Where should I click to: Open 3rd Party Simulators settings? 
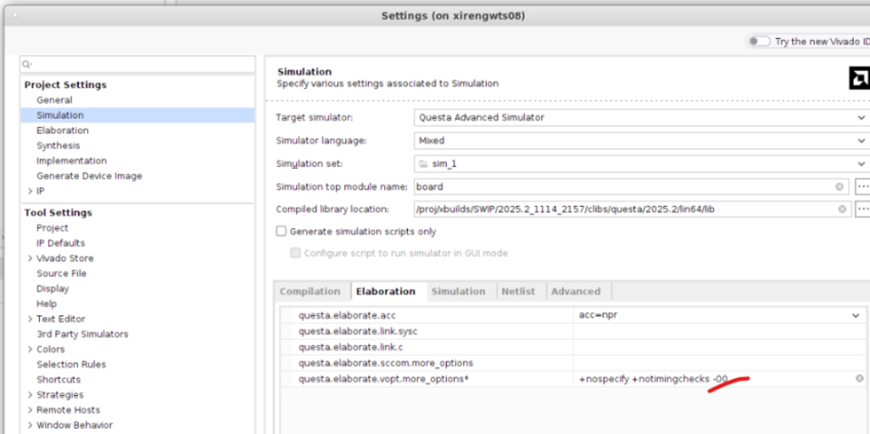pos(82,334)
